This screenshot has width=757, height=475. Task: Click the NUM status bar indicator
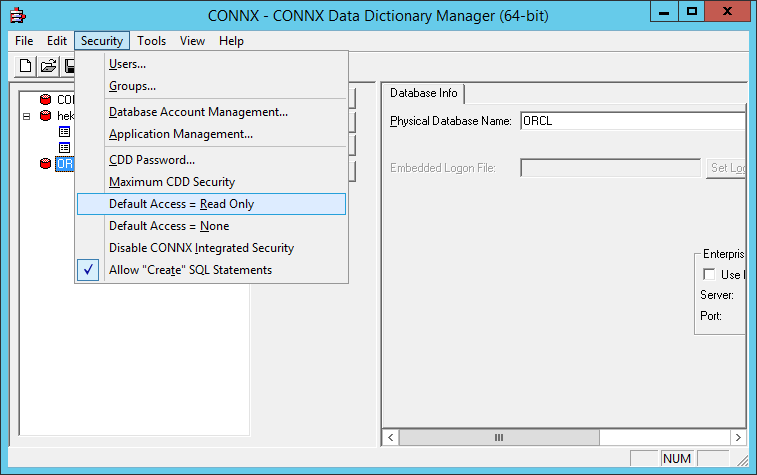(x=676, y=459)
